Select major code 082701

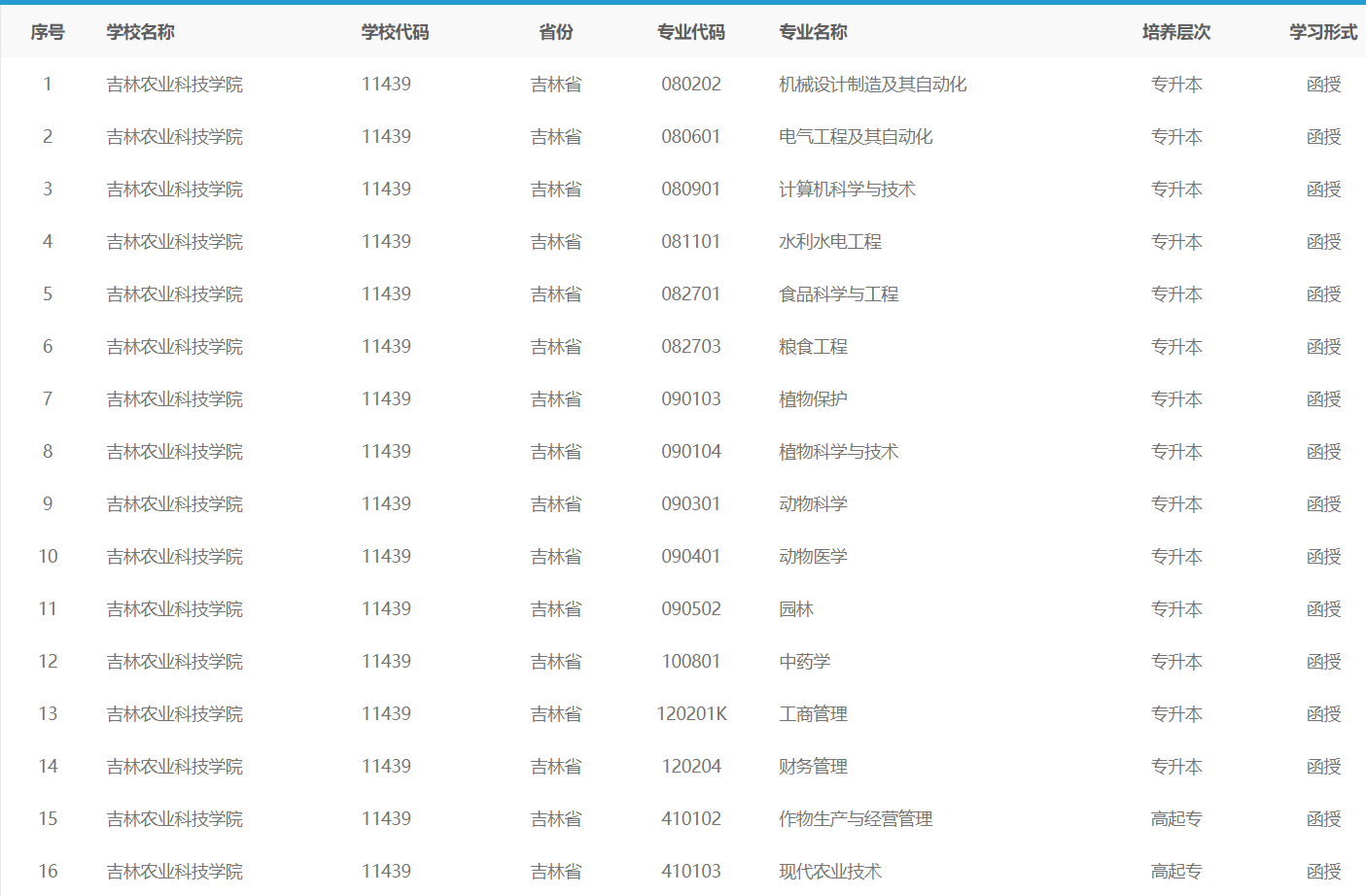coord(691,294)
